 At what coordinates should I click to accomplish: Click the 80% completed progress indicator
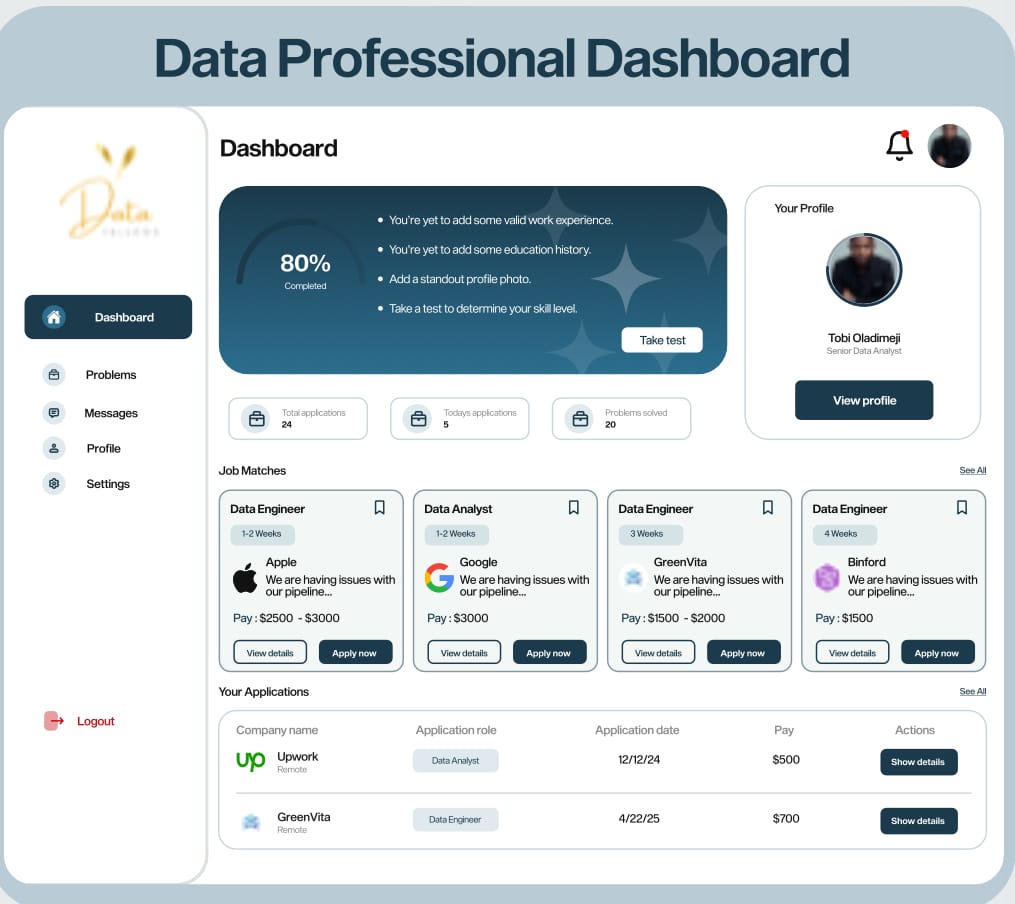click(305, 269)
